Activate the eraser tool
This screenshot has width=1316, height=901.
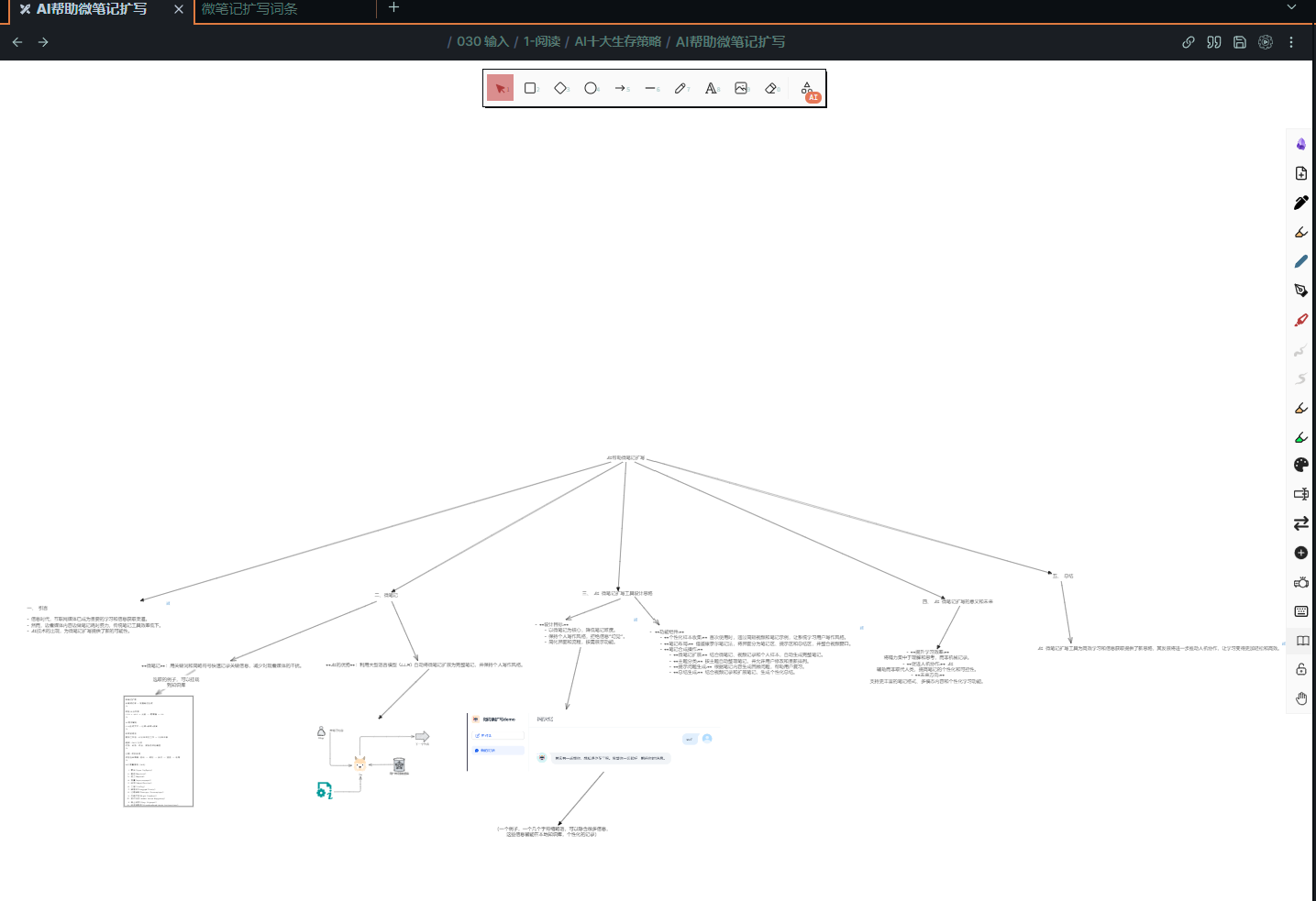tap(771, 88)
